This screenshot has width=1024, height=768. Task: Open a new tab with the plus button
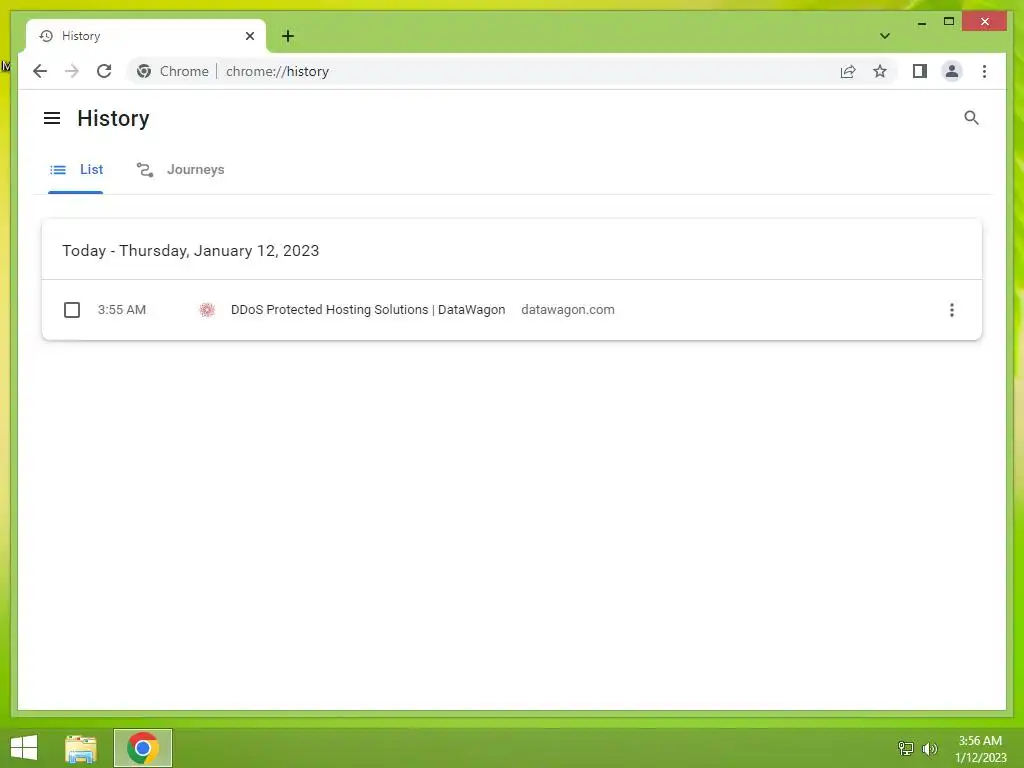click(288, 36)
